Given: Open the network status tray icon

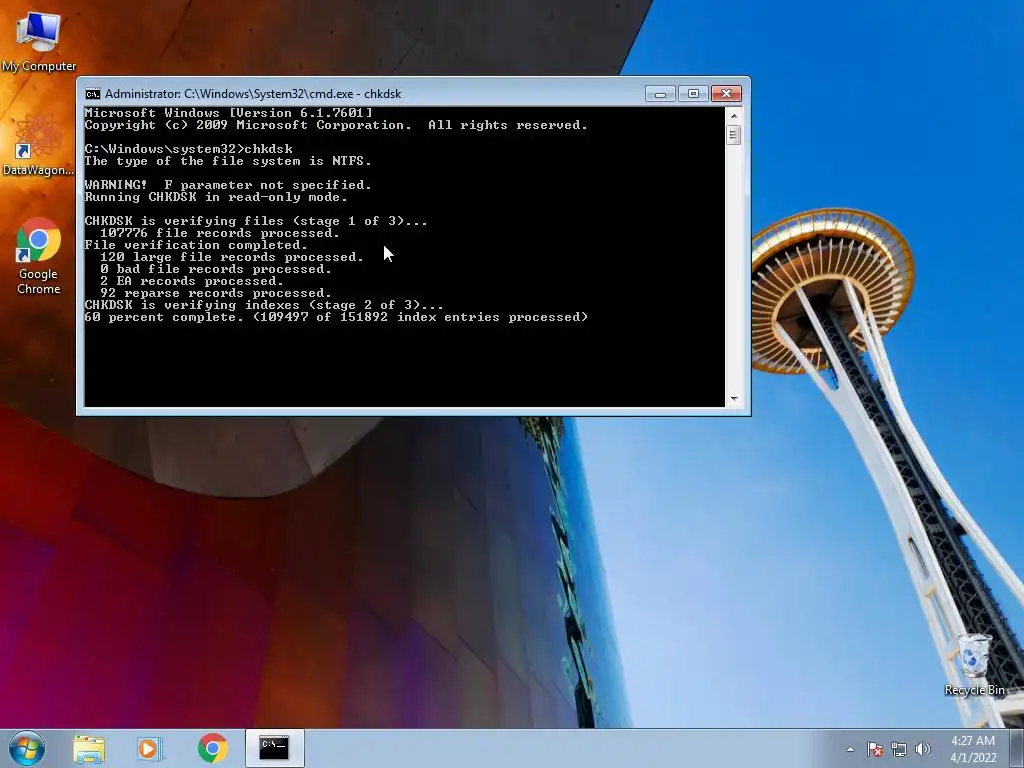Looking at the screenshot, I should [x=899, y=749].
